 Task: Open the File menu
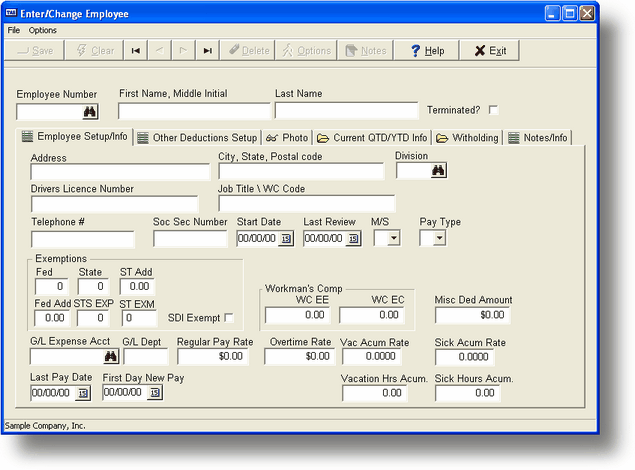pyautogui.click(x=13, y=30)
